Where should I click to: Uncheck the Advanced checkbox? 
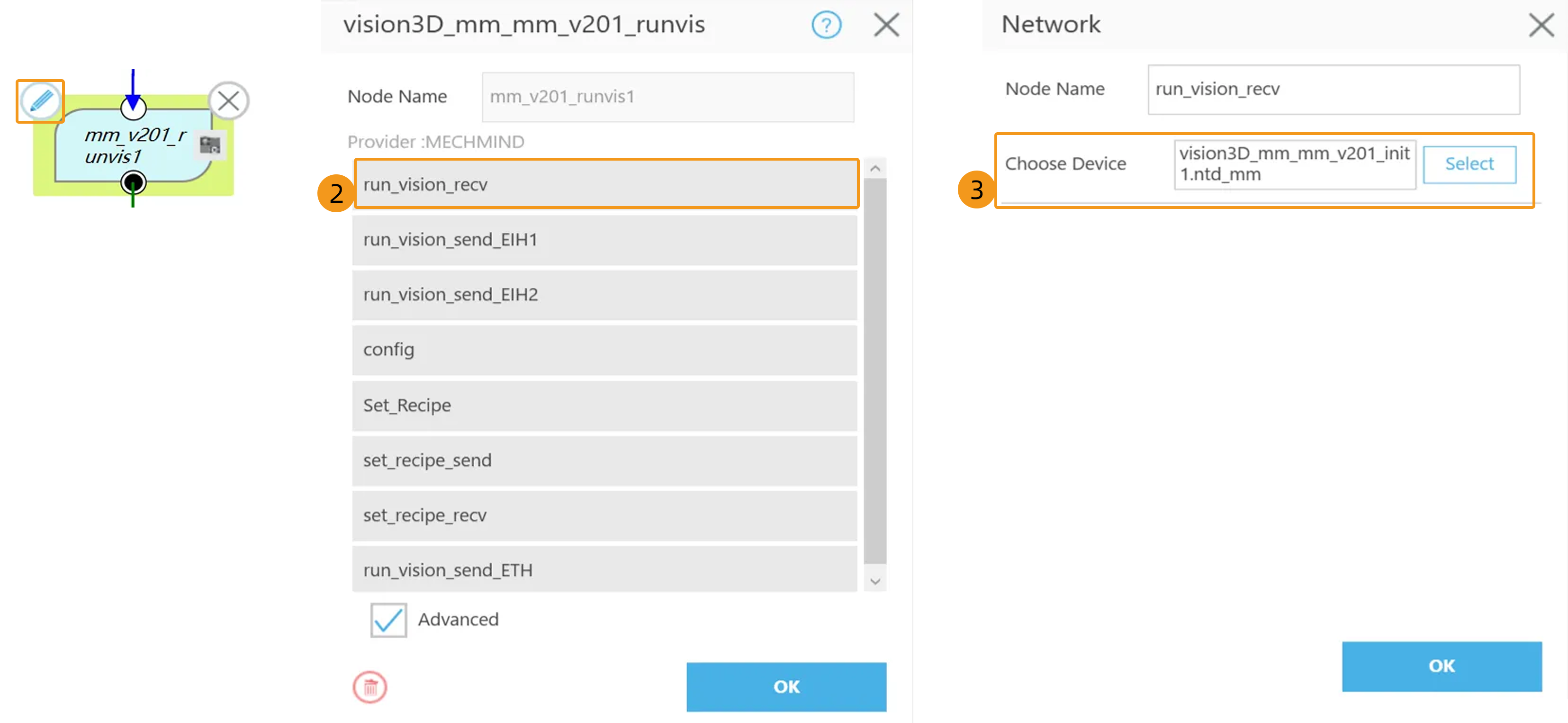pos(388,620)
